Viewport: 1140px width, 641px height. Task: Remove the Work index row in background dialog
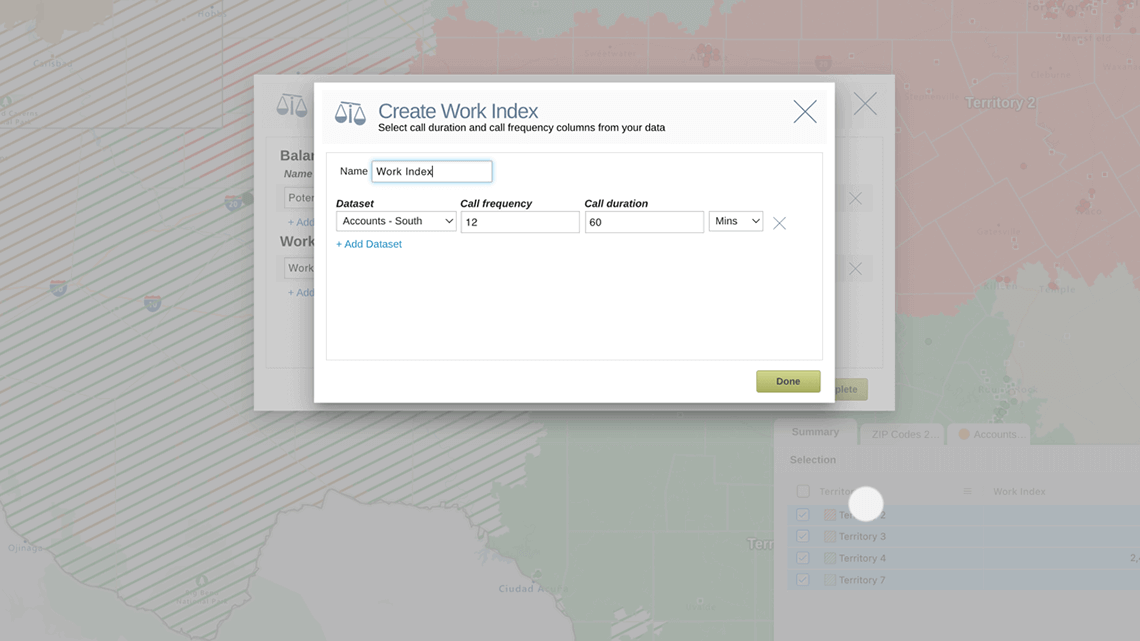click(x=856, y=269)
